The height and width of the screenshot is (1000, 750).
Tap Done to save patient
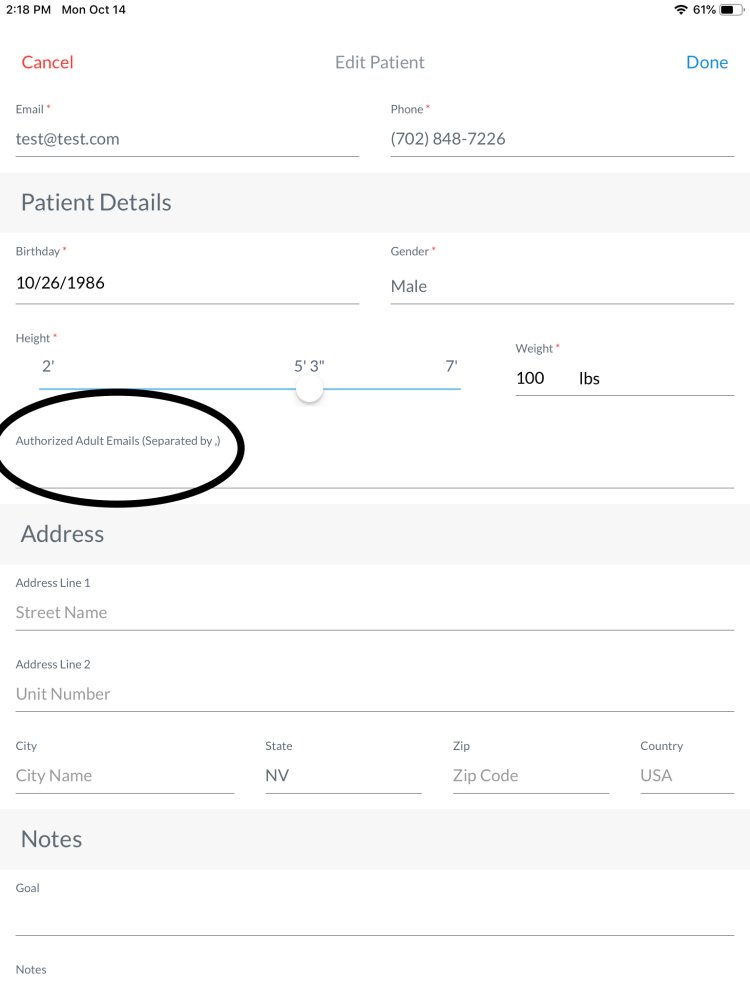pos(706,62)
